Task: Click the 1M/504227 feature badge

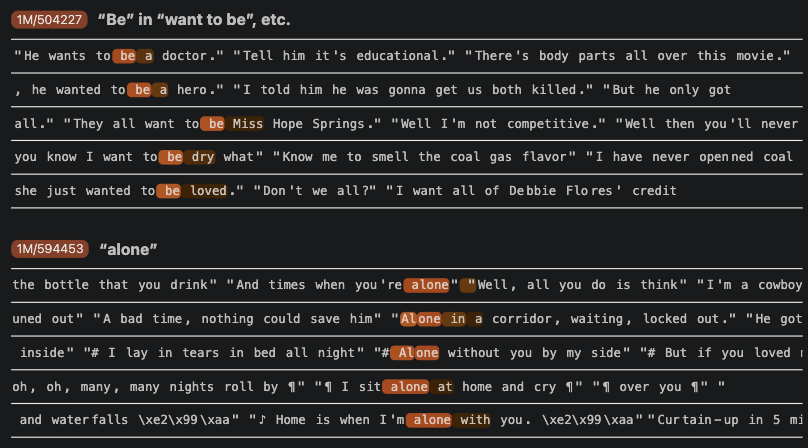Action: tap(49, 20)
